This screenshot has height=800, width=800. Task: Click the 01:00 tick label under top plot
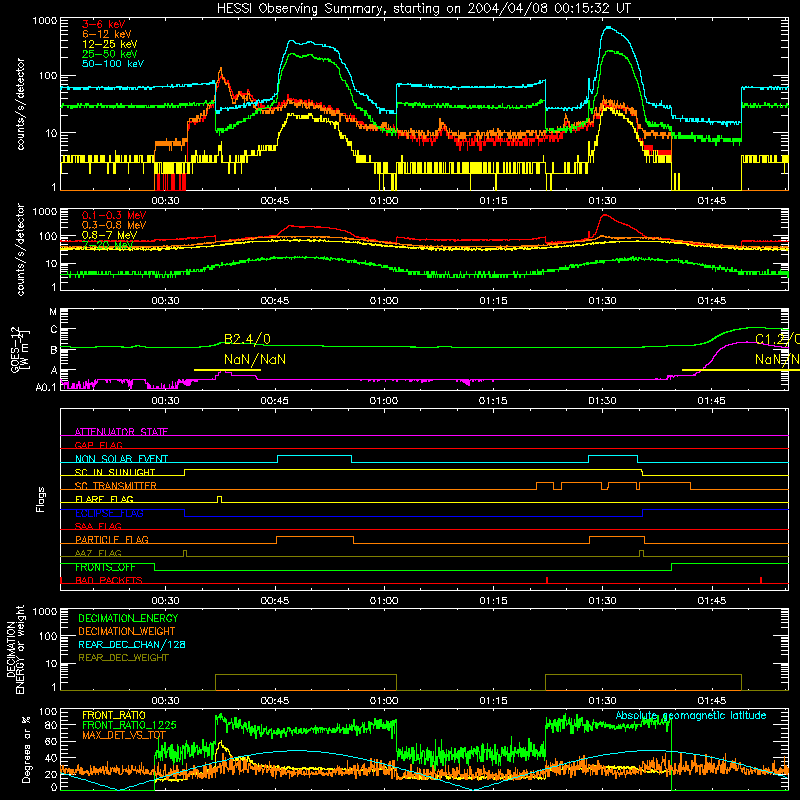(384, 201)
